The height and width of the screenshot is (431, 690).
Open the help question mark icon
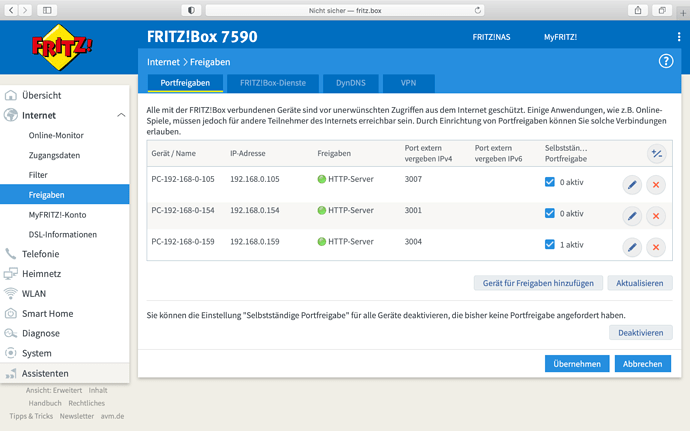[665, 61]
